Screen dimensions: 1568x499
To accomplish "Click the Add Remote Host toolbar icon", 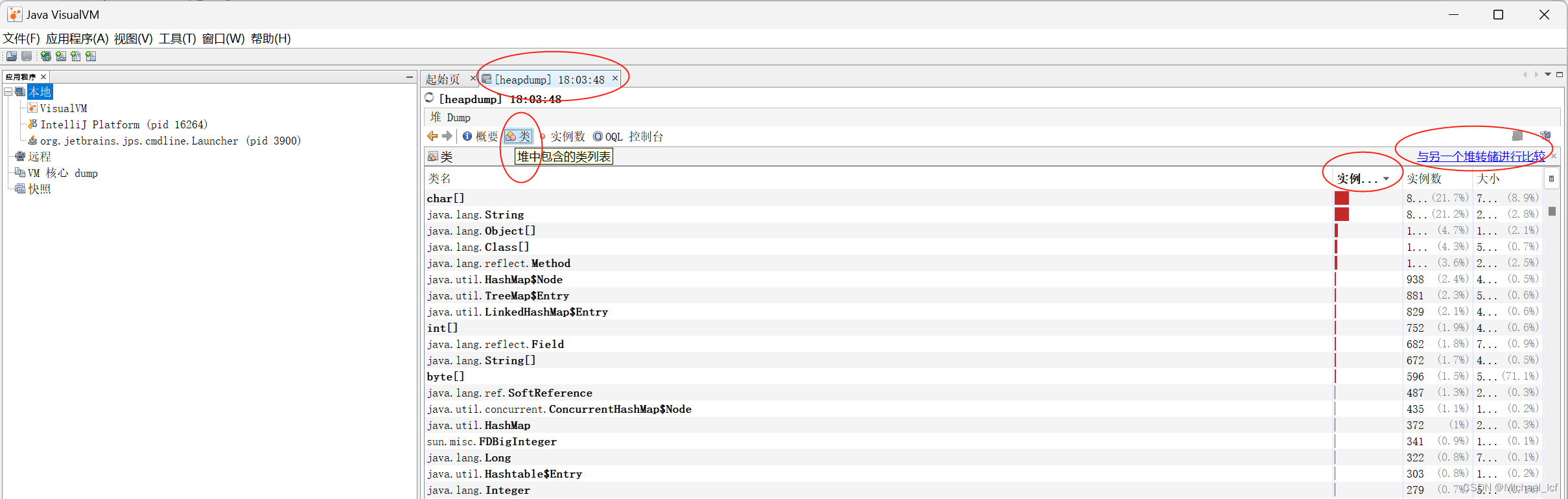I will coord(46,56).
